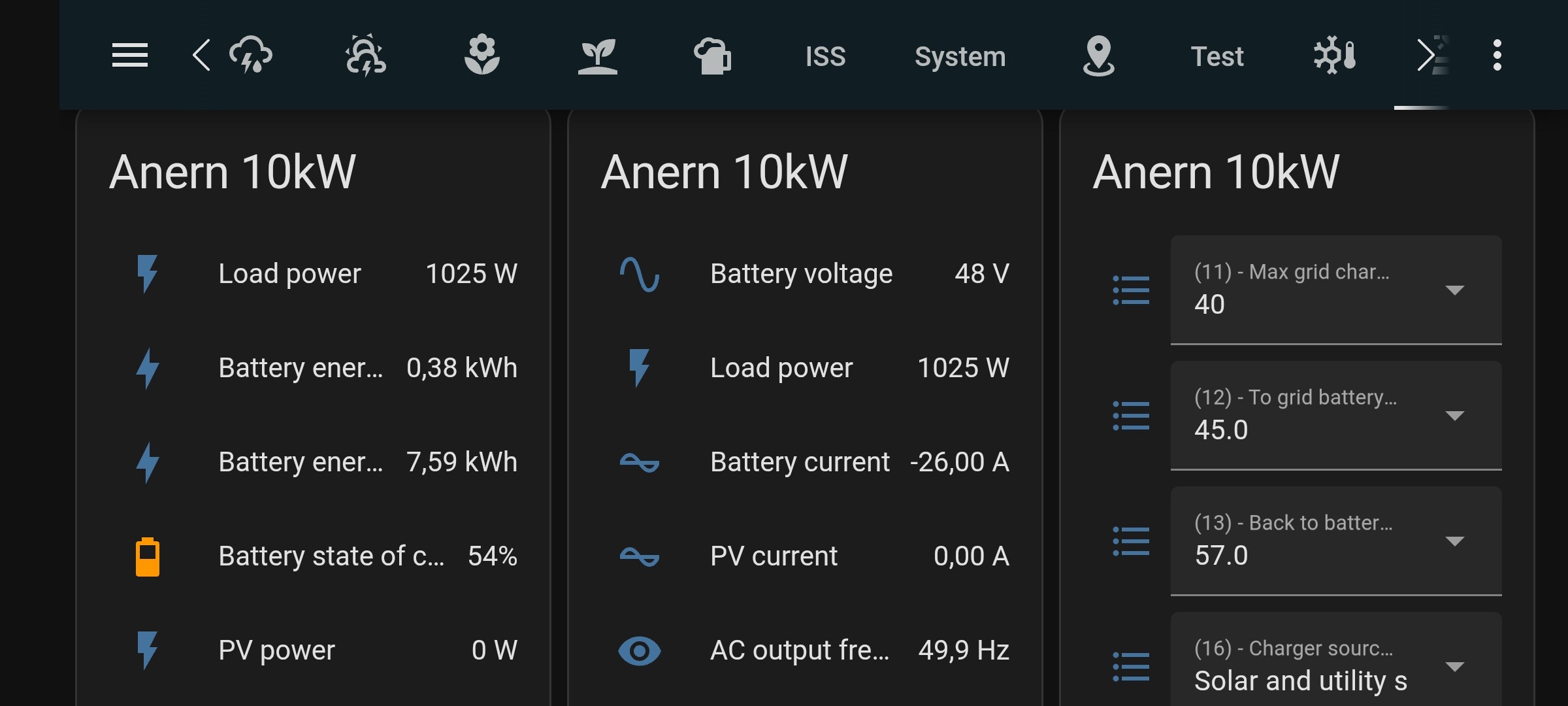Click the left chevron to scroll tabs back
The width and height of the screenshot is (1568, 706).
point(201,56)
